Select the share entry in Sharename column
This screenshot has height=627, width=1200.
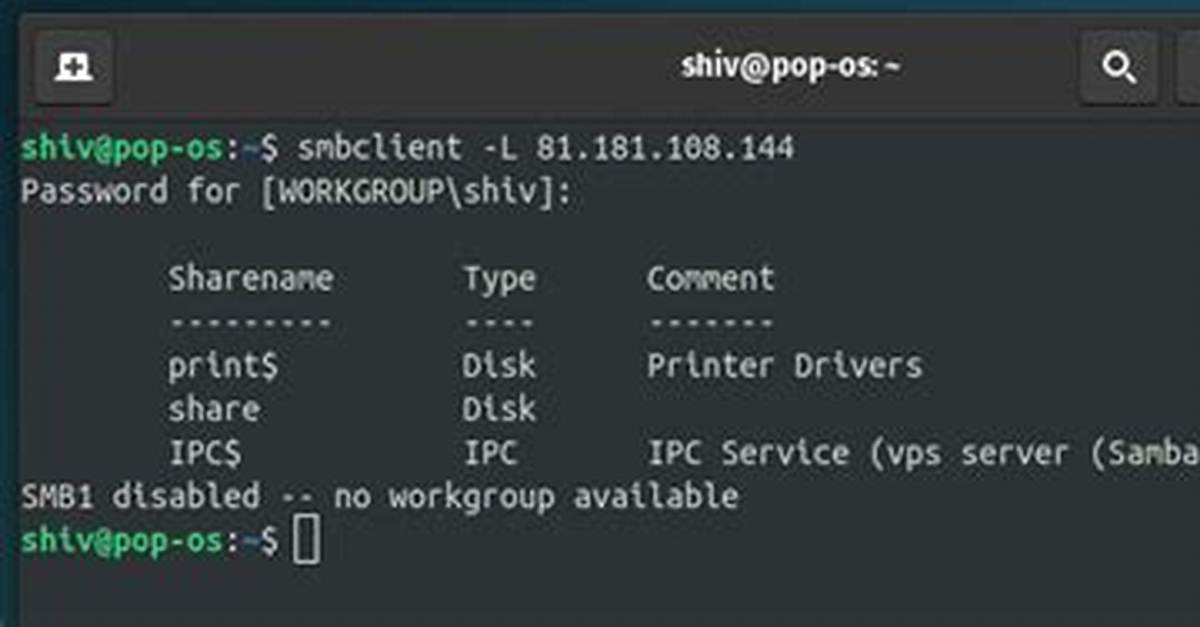213,409
